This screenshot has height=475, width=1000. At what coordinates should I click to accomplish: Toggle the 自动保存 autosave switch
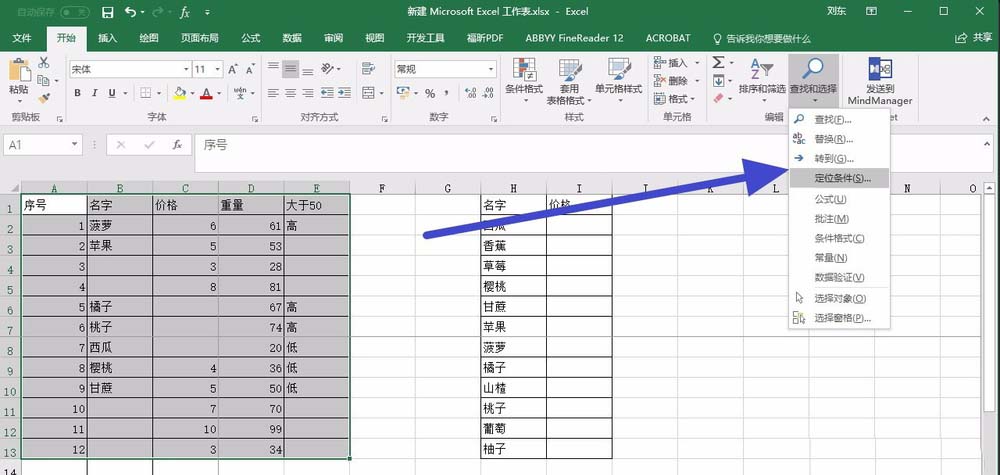[75, 12]
